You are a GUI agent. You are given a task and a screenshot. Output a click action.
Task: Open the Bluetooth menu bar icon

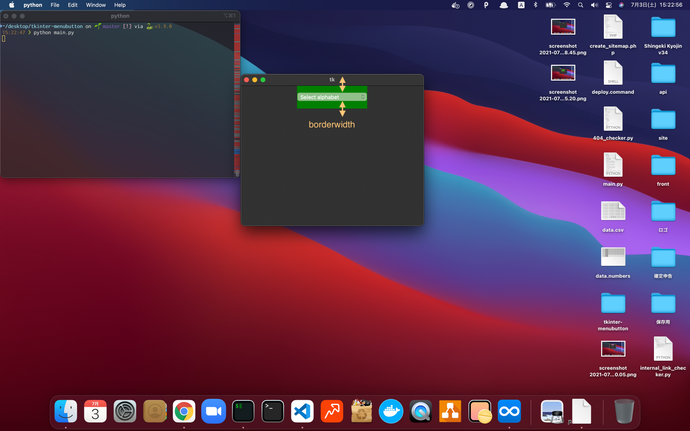(533, 5)
